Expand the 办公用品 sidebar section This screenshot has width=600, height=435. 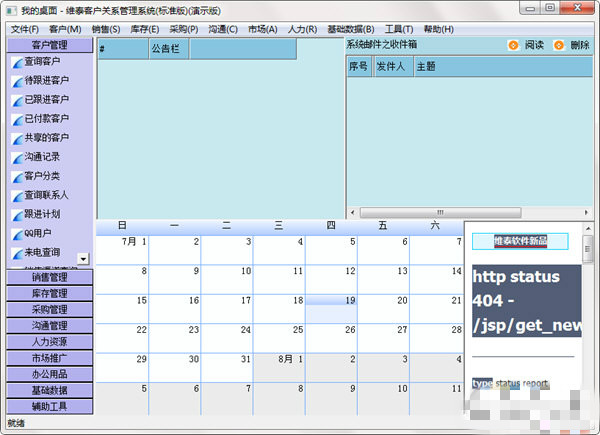click(x=50, y=374)
